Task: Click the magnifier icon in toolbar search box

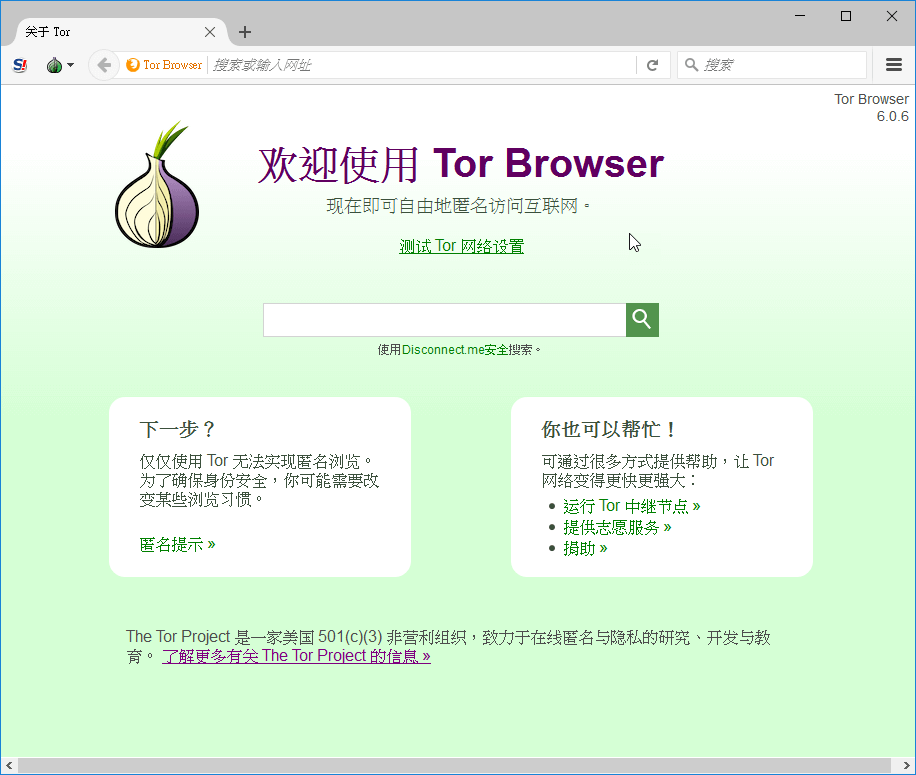Action: 691,65
